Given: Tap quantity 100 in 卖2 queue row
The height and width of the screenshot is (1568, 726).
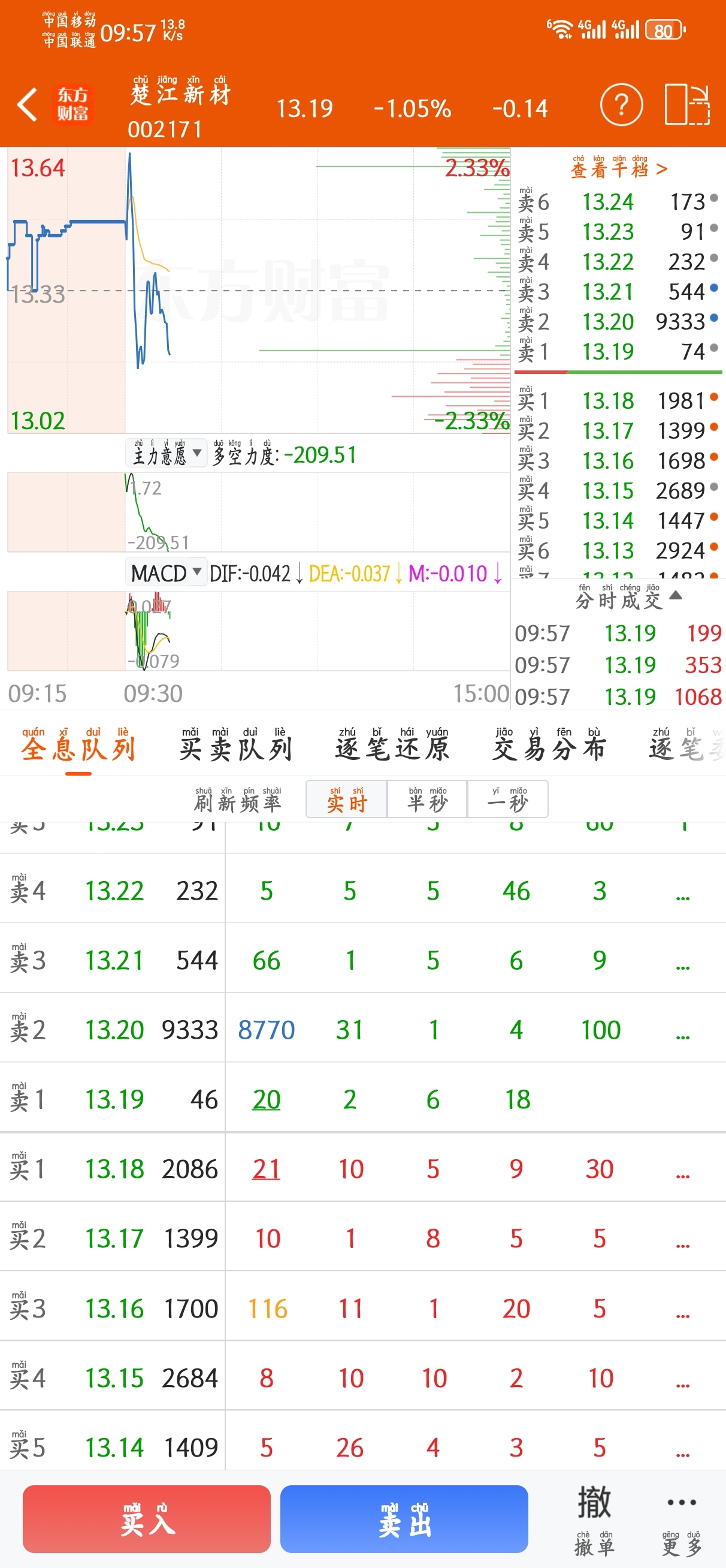Looking at the screenshot, I should click(x=601, y=1030).
